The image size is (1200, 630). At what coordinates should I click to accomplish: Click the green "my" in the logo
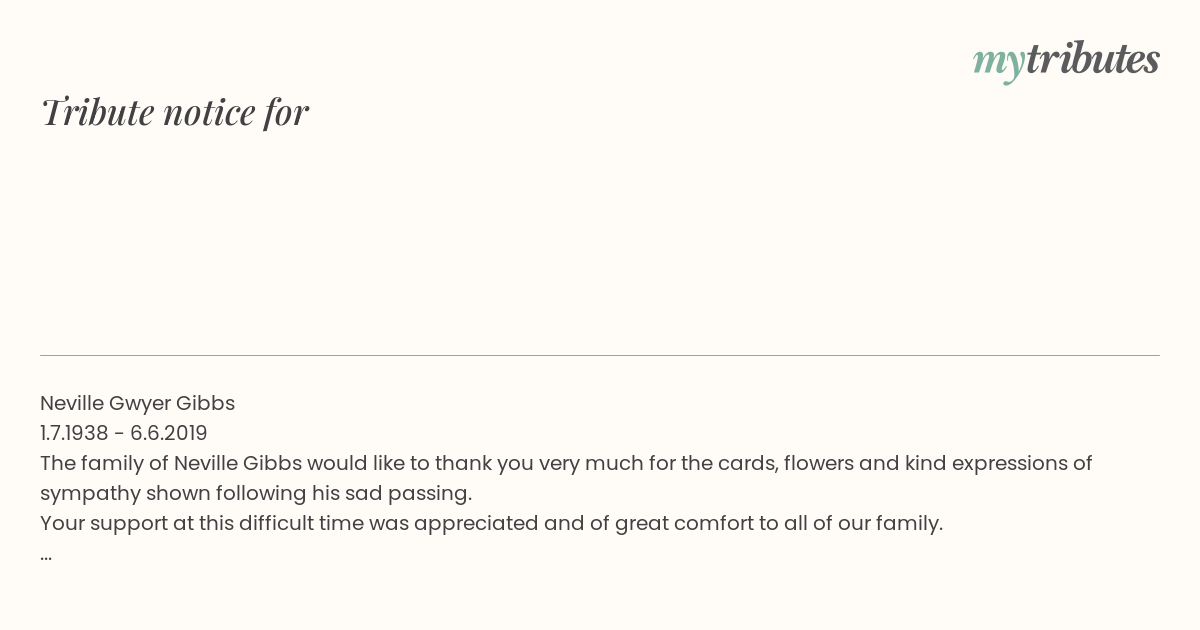(999, 64)
